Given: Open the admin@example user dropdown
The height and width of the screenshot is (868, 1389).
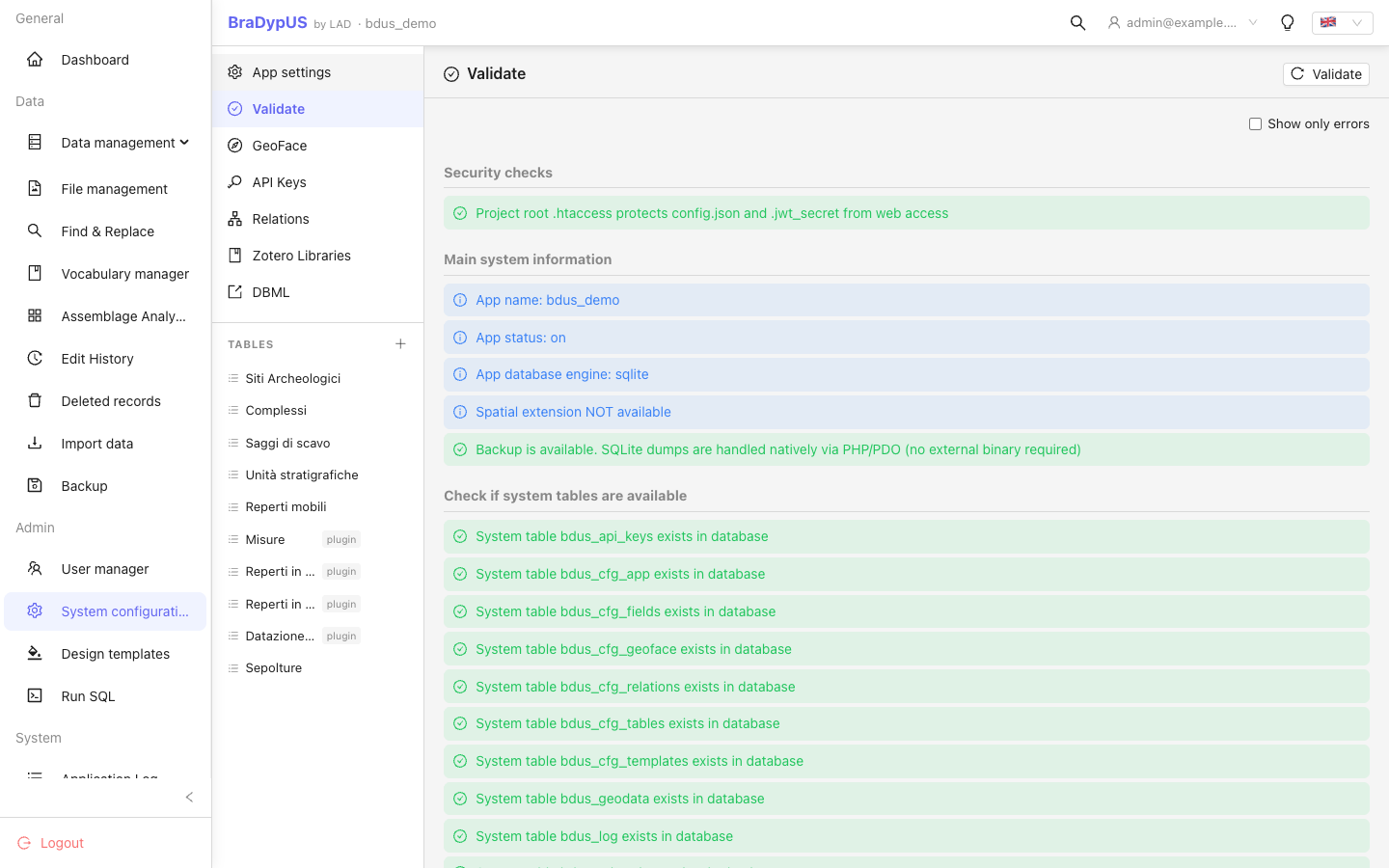Looking at the screenshot, I should point(1183,23).
